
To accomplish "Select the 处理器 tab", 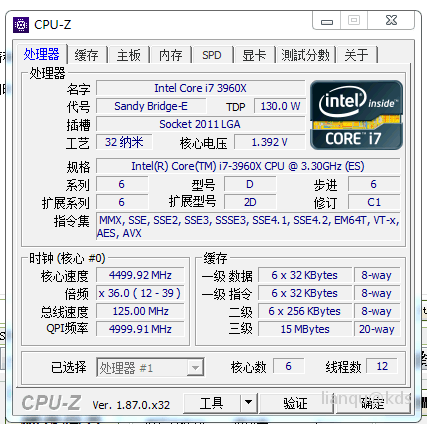I will 42,54.
